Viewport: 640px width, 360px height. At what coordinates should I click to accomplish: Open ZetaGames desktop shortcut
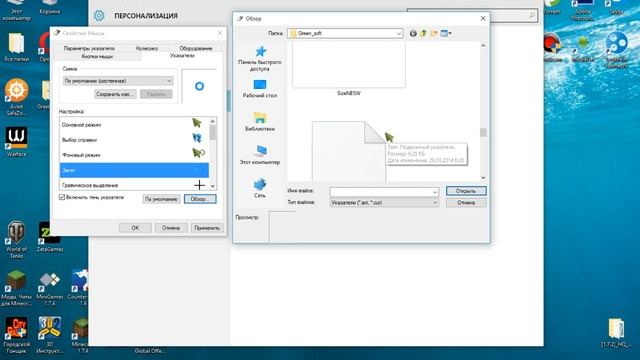pyautogui.click(x=50, y=237)
